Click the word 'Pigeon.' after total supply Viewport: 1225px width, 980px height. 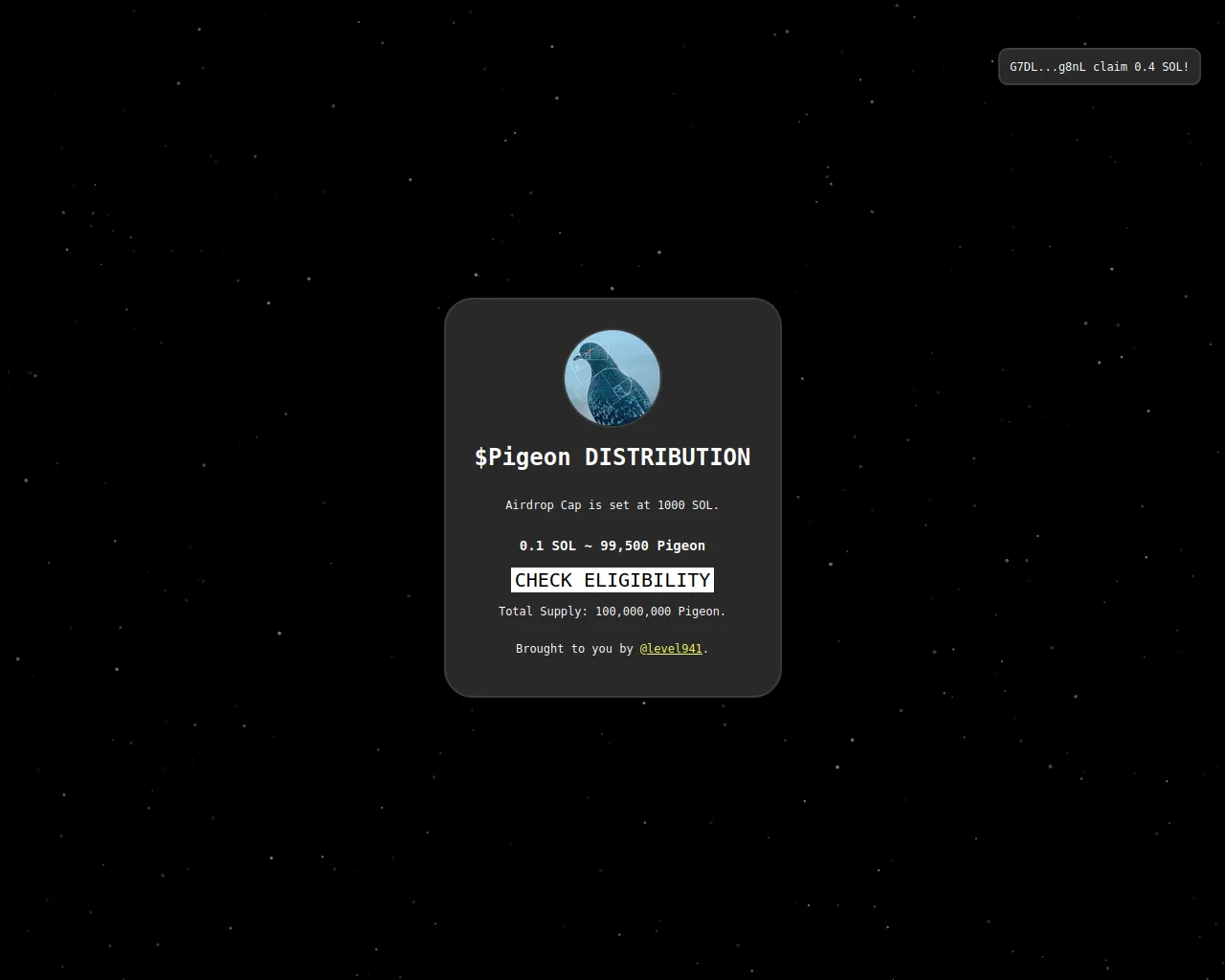coord(702,612)
